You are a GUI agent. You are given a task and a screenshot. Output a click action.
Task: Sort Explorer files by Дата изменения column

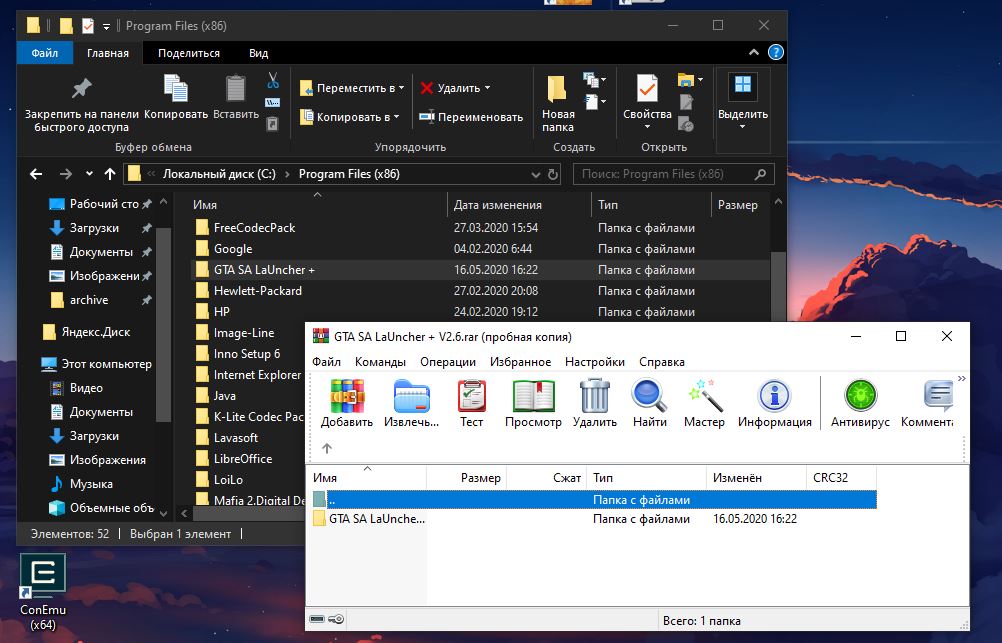point(519,205)
